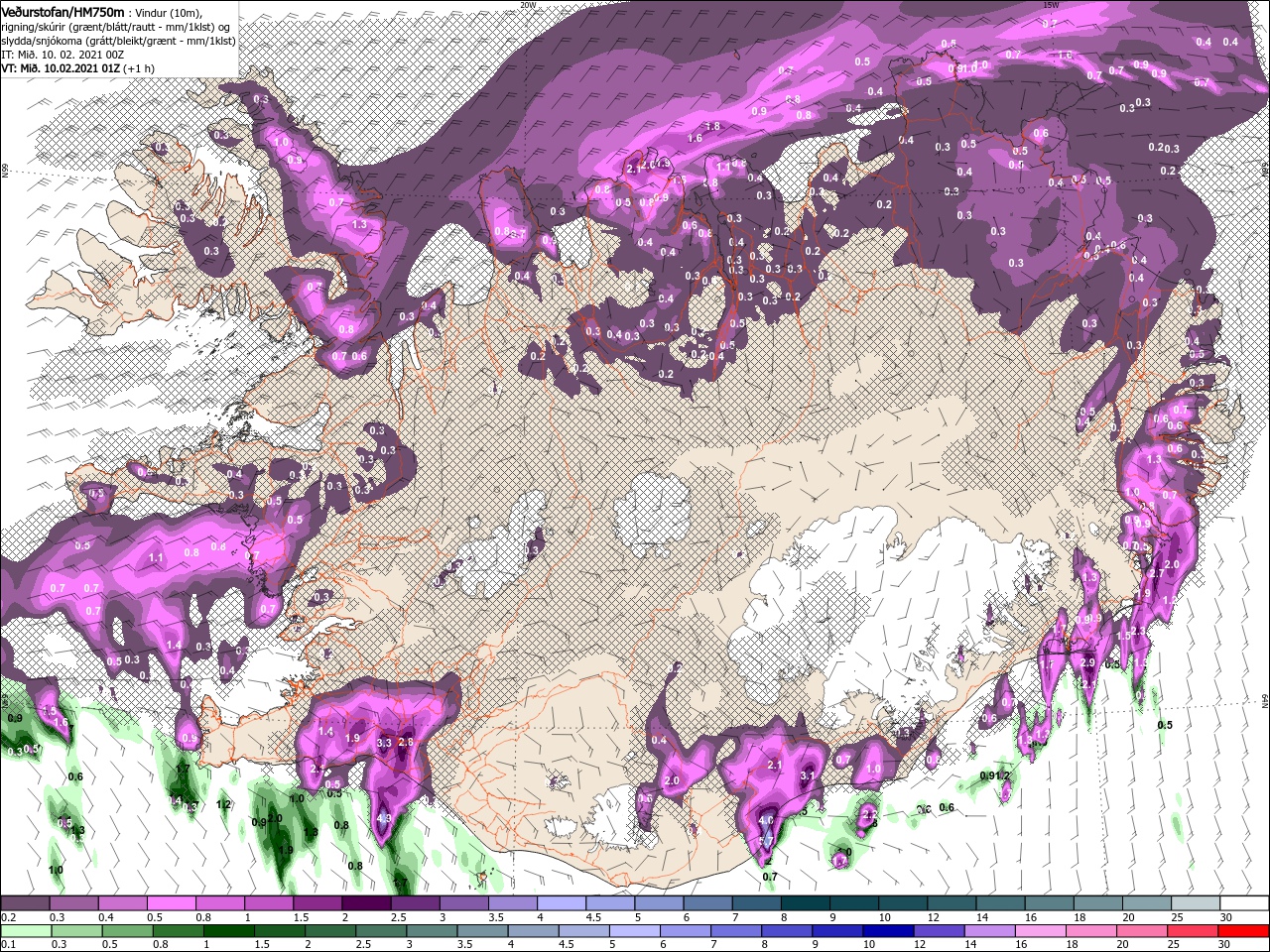Click the '15W' longitude label on top edge

click(1051, 5)
